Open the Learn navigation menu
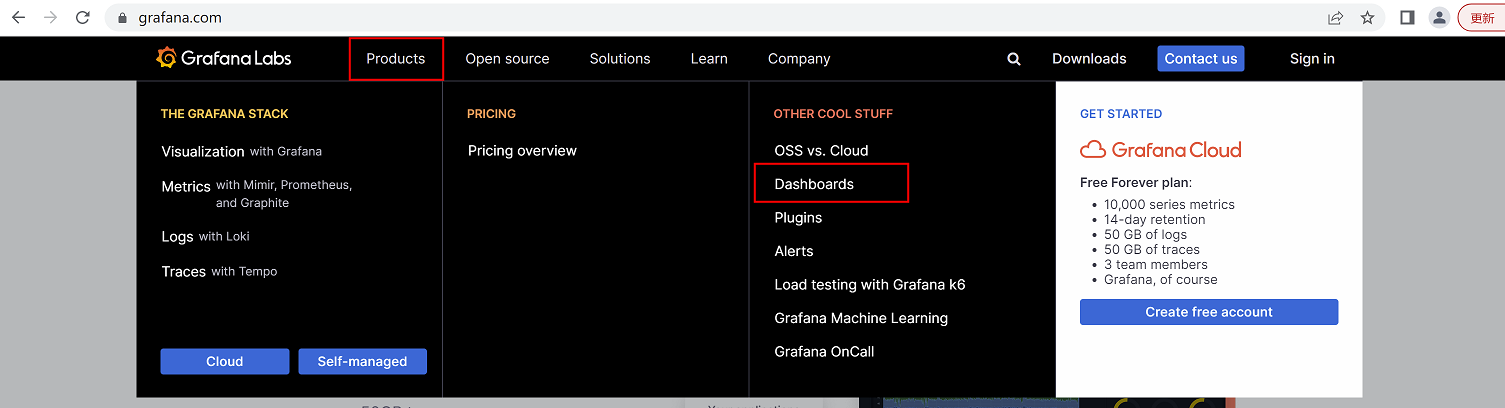 [709, 59]
